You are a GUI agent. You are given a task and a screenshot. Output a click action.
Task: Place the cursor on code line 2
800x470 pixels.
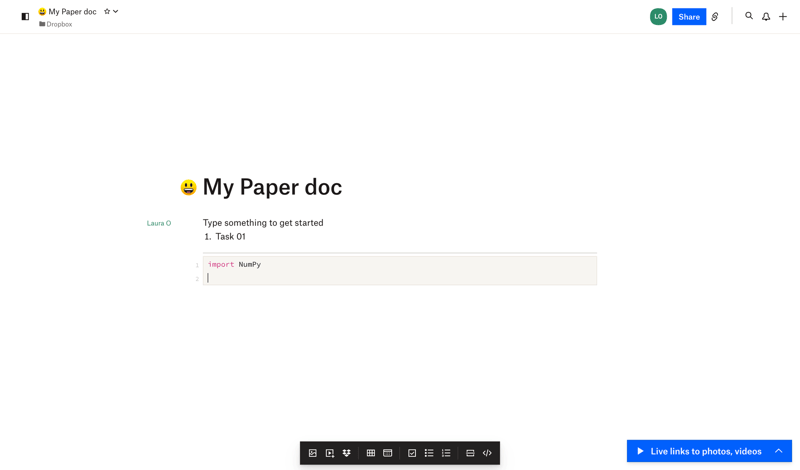tap(399, 278)
